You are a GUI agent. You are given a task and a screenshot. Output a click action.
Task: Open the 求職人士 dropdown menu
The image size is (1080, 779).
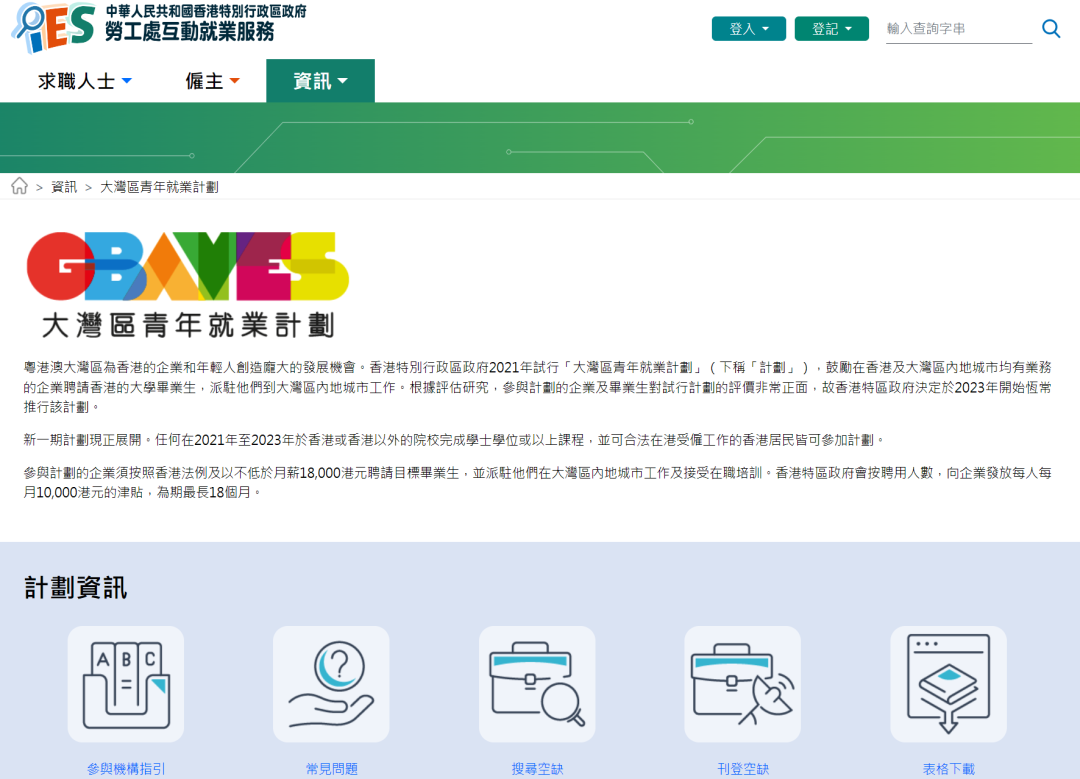point(85,81)
